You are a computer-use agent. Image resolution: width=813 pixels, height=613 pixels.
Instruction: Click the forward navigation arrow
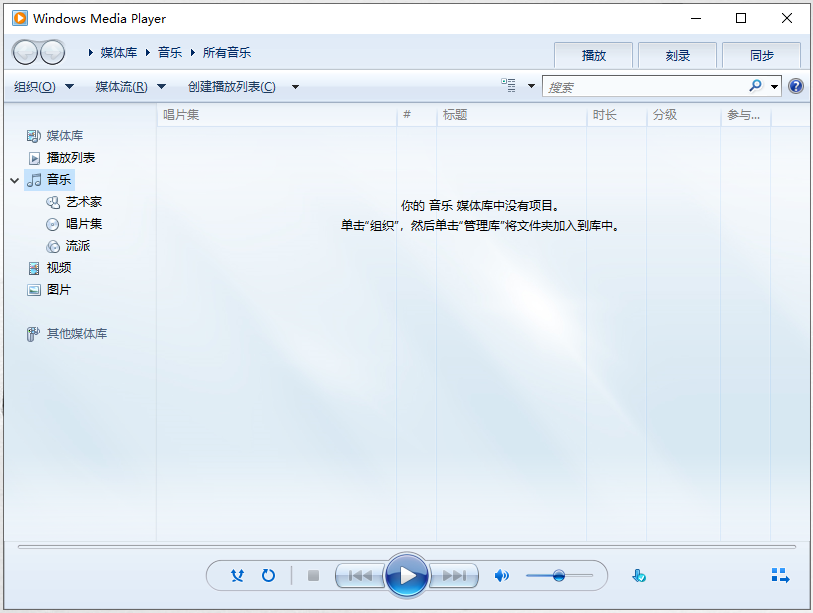(x=52, y=52)
